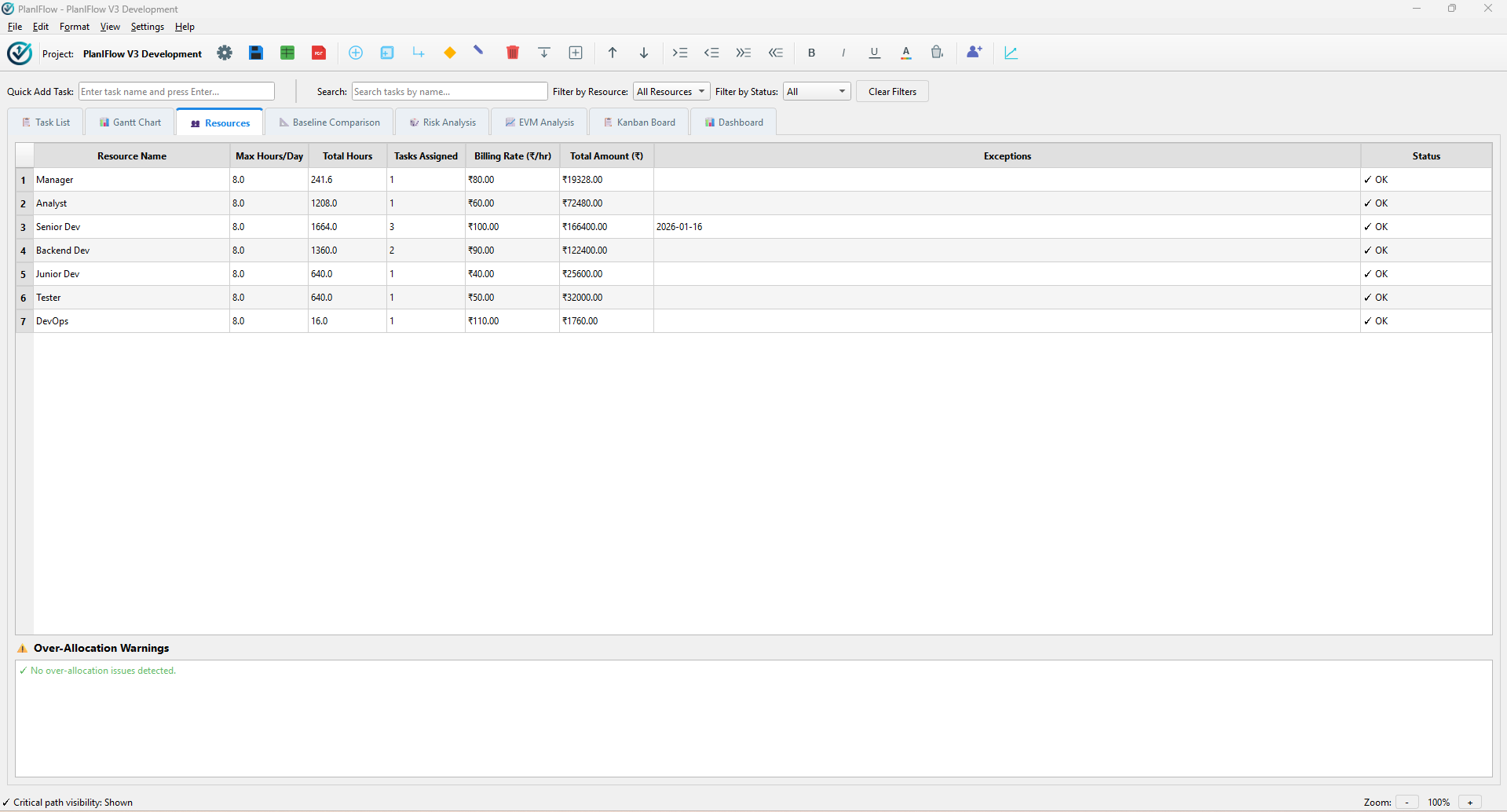Viewport: 1507px width, 812px height.
Task: Click the double-chevron outdent all icon
Action: click(x=776, y=53)
